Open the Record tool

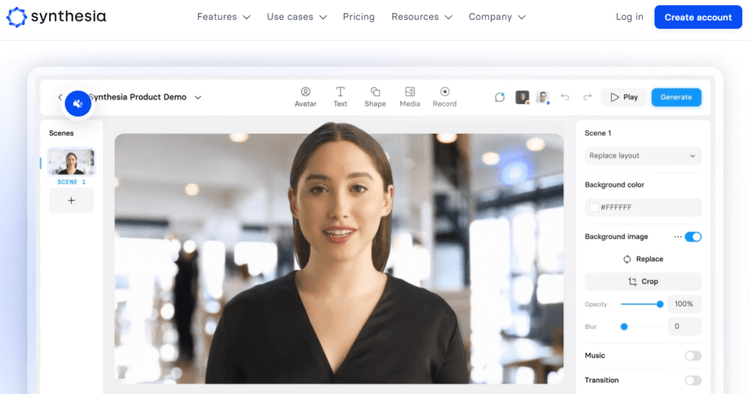(x=445, y=97)
